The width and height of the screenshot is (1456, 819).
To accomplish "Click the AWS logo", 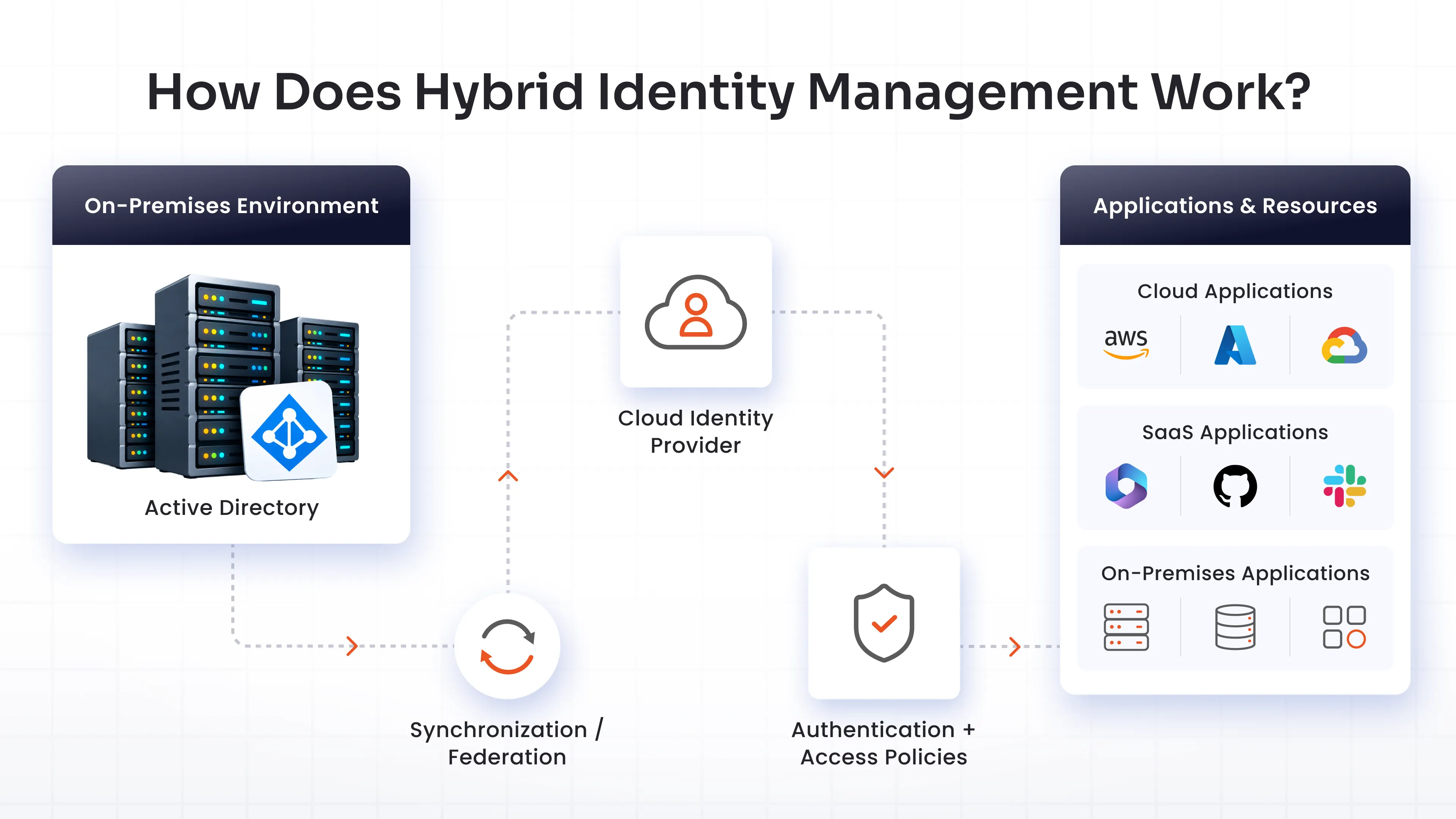I will point(1126,344).
